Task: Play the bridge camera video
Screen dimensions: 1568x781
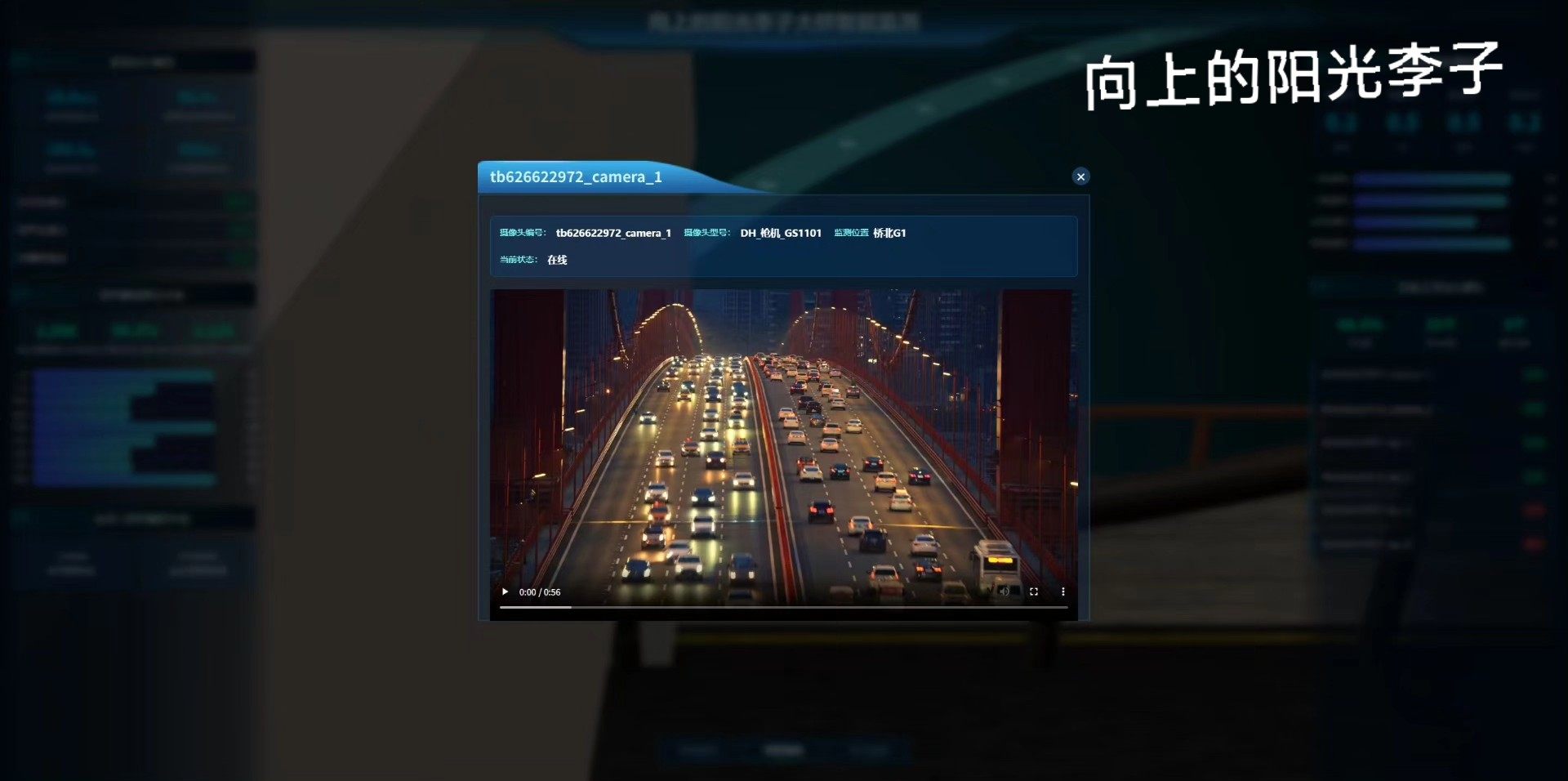Action: point(505,592)
